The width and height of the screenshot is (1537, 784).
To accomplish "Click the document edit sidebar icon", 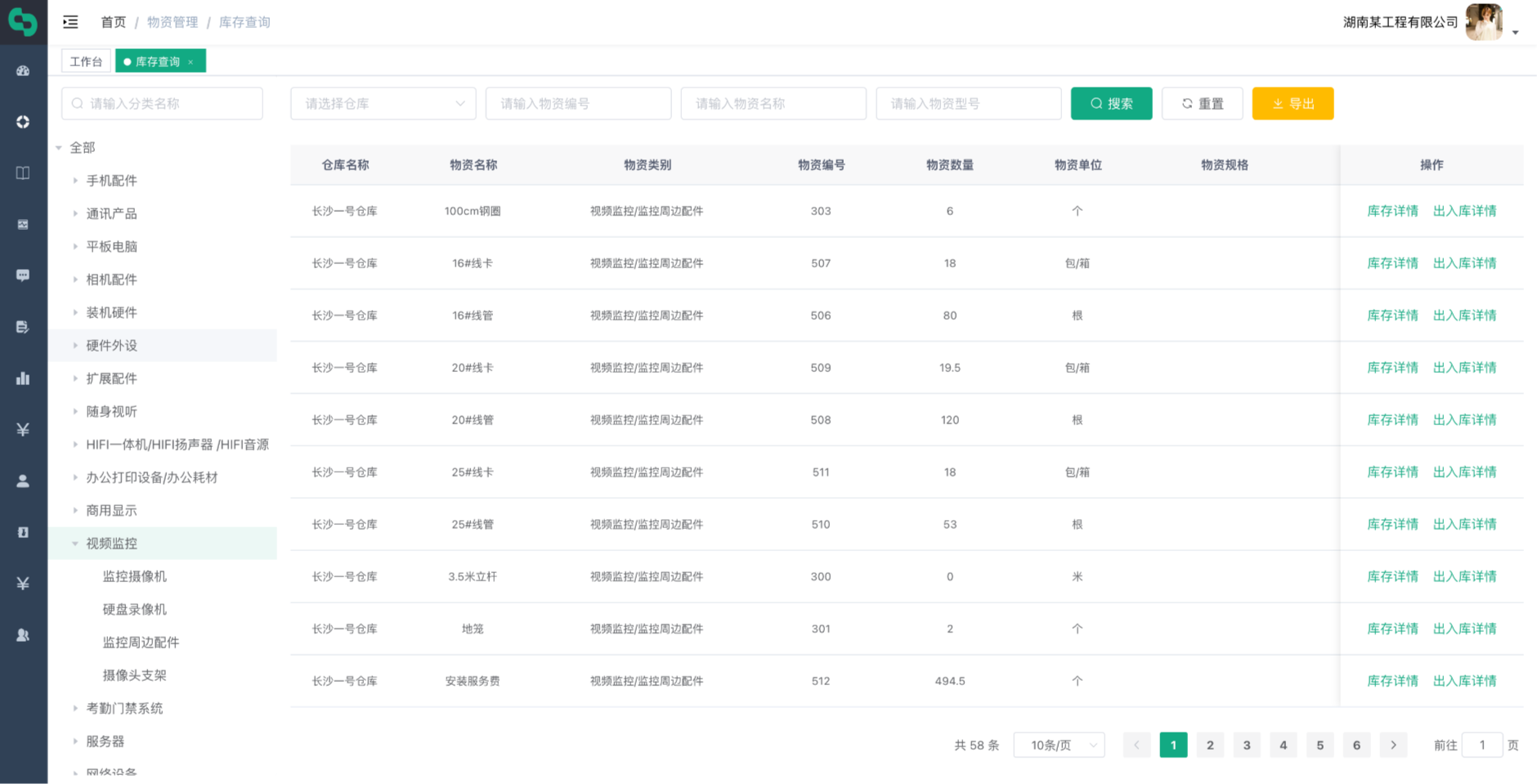I will point(23,327).
